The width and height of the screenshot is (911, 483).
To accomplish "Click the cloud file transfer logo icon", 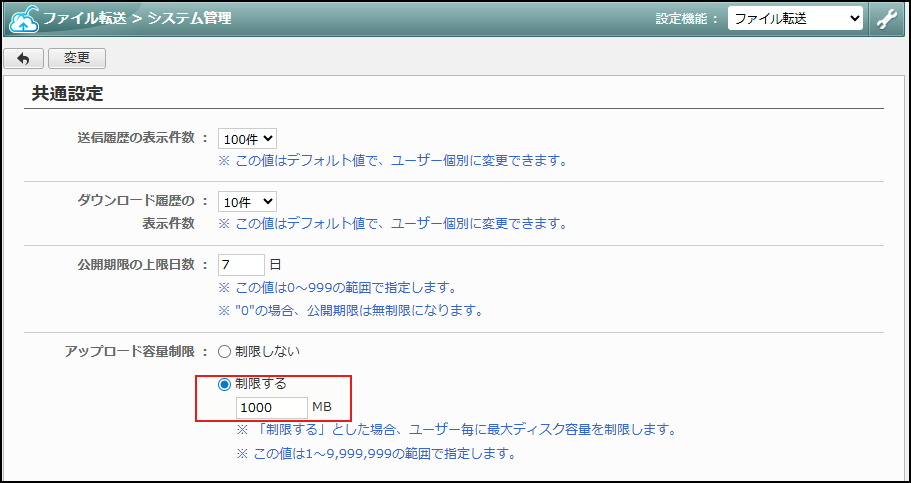I will point(24,19).
